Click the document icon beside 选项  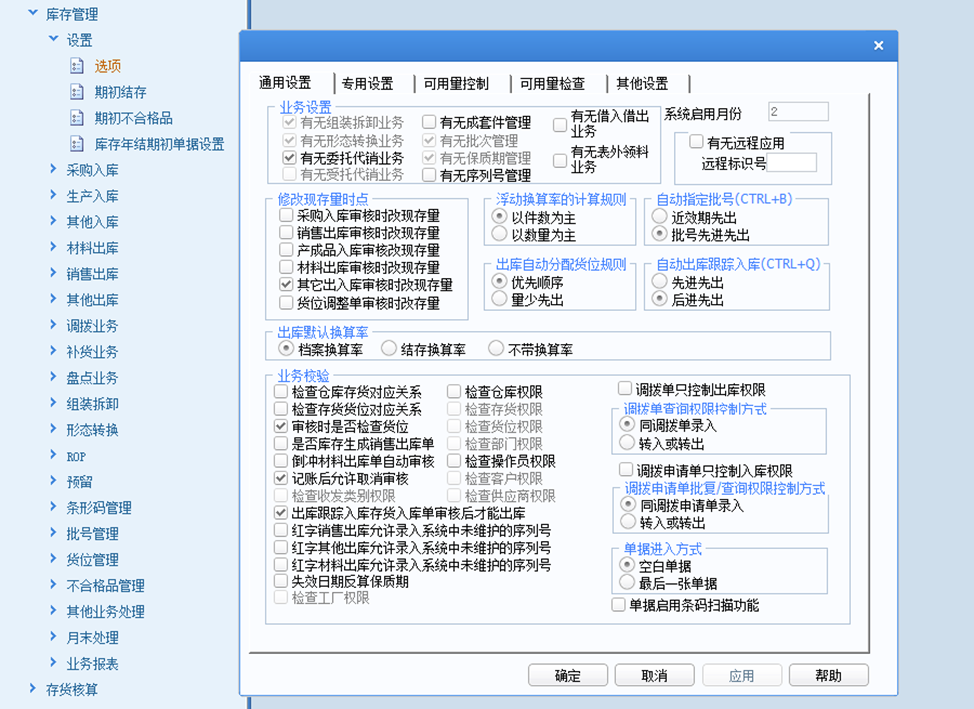(77, 66)
